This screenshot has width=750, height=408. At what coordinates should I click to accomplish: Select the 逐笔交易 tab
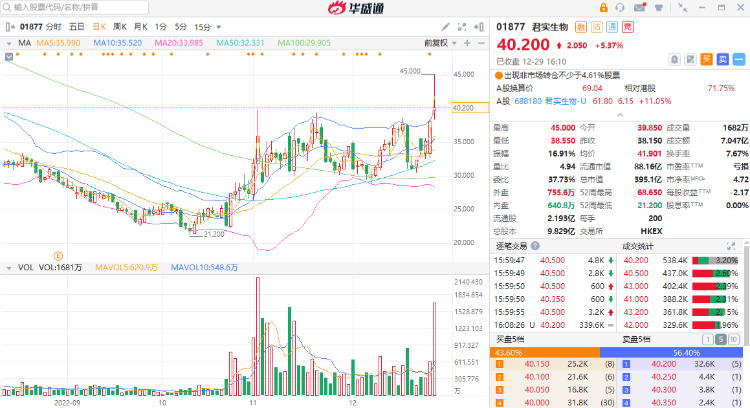pos(511,246)
